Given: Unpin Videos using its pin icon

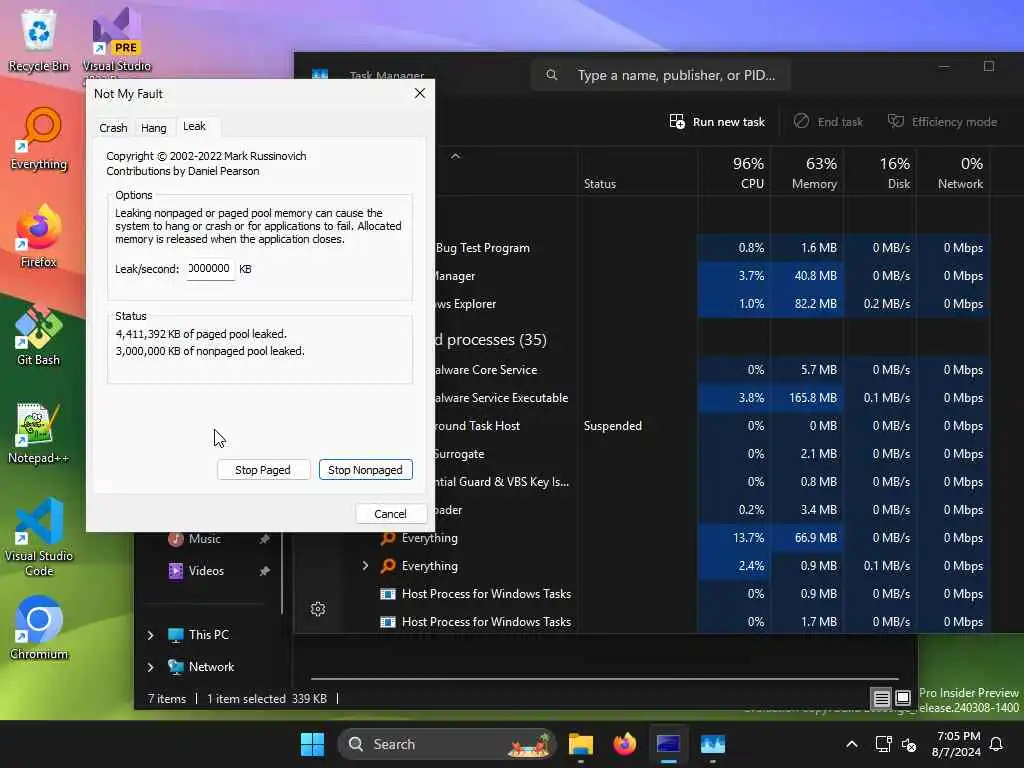Looking at the screenshot, I should 264,571.
